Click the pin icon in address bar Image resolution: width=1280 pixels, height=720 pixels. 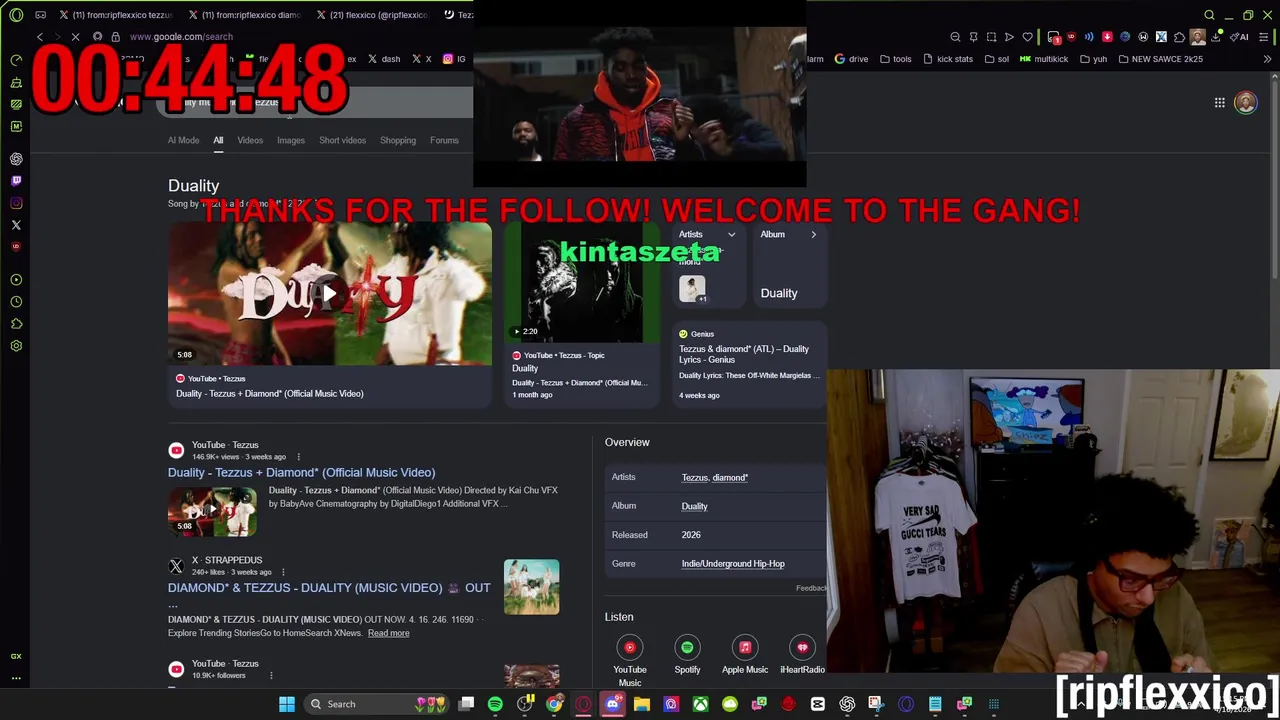coord(973,37)
